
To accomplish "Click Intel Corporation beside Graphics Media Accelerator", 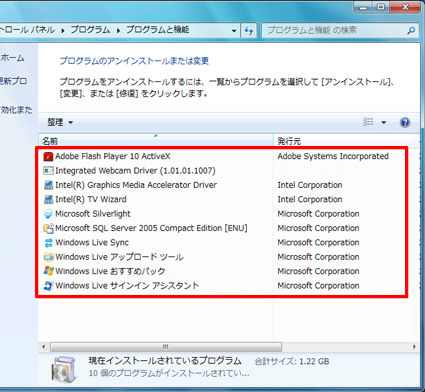I will pyautogui.click(x=310, y=185).
